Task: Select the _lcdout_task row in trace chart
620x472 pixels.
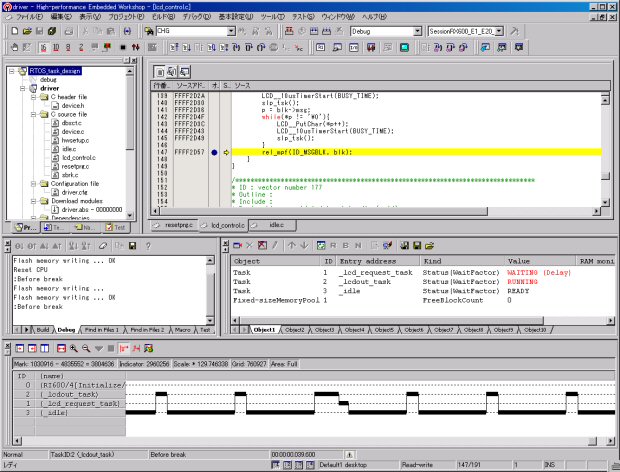Action: (x=69, y=395)
